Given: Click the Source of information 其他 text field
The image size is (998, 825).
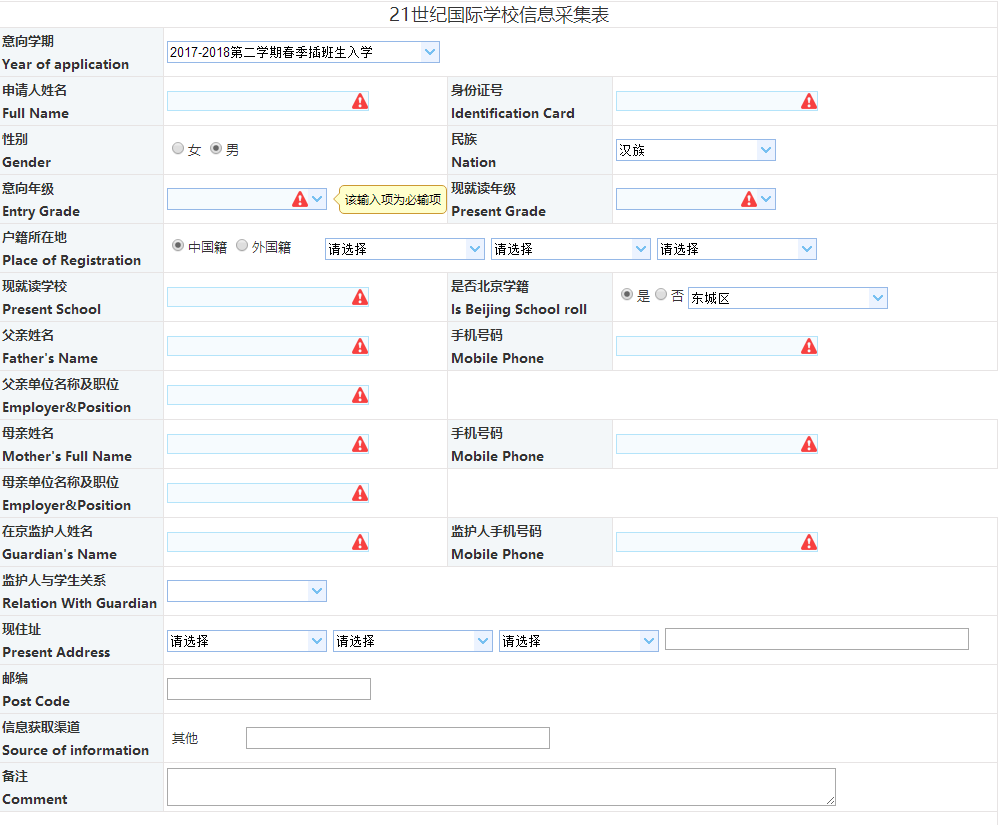Looking at the screenshot, I should tap(397, 738).
